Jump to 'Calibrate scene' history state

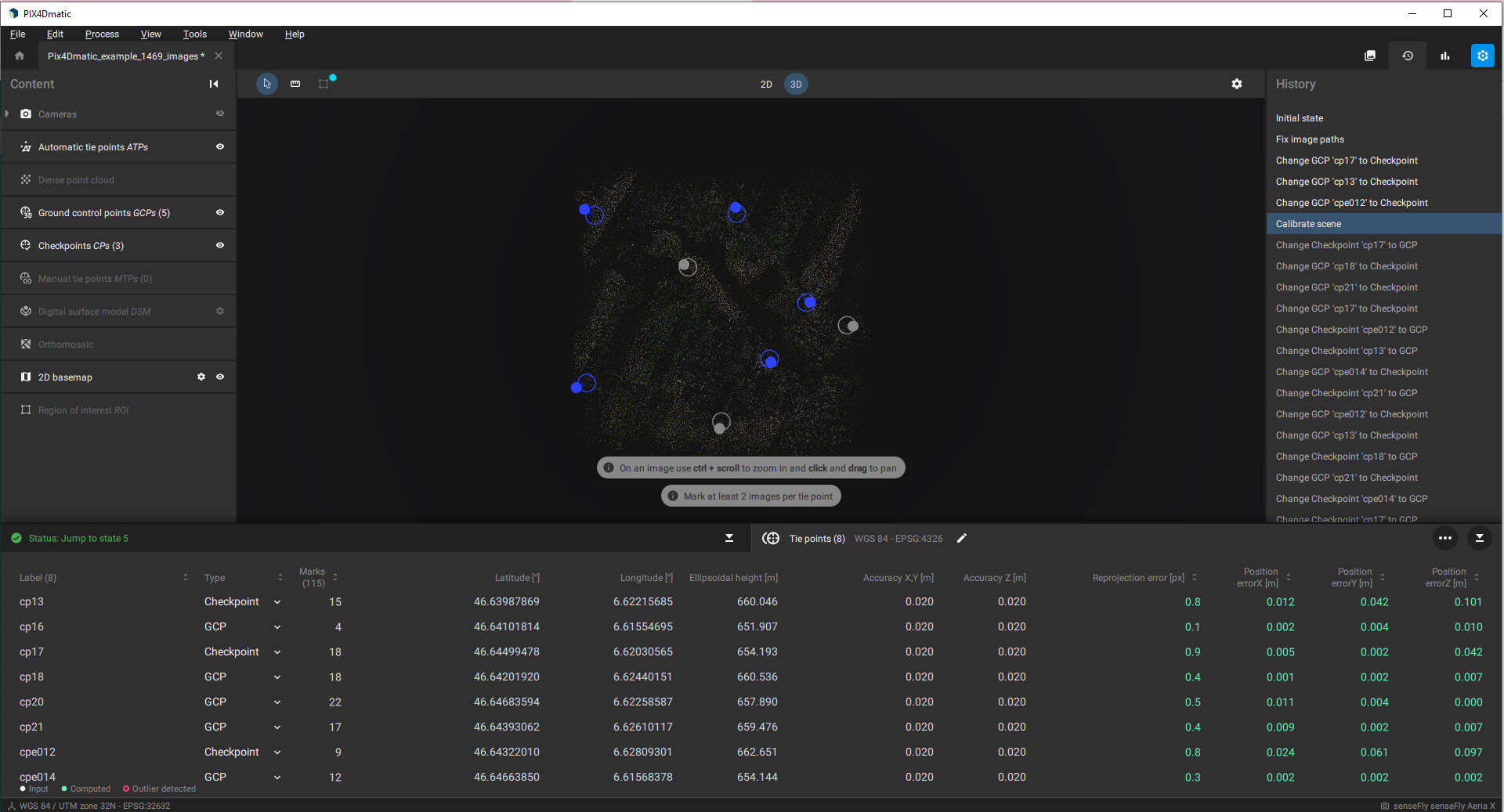point(1308,224)
